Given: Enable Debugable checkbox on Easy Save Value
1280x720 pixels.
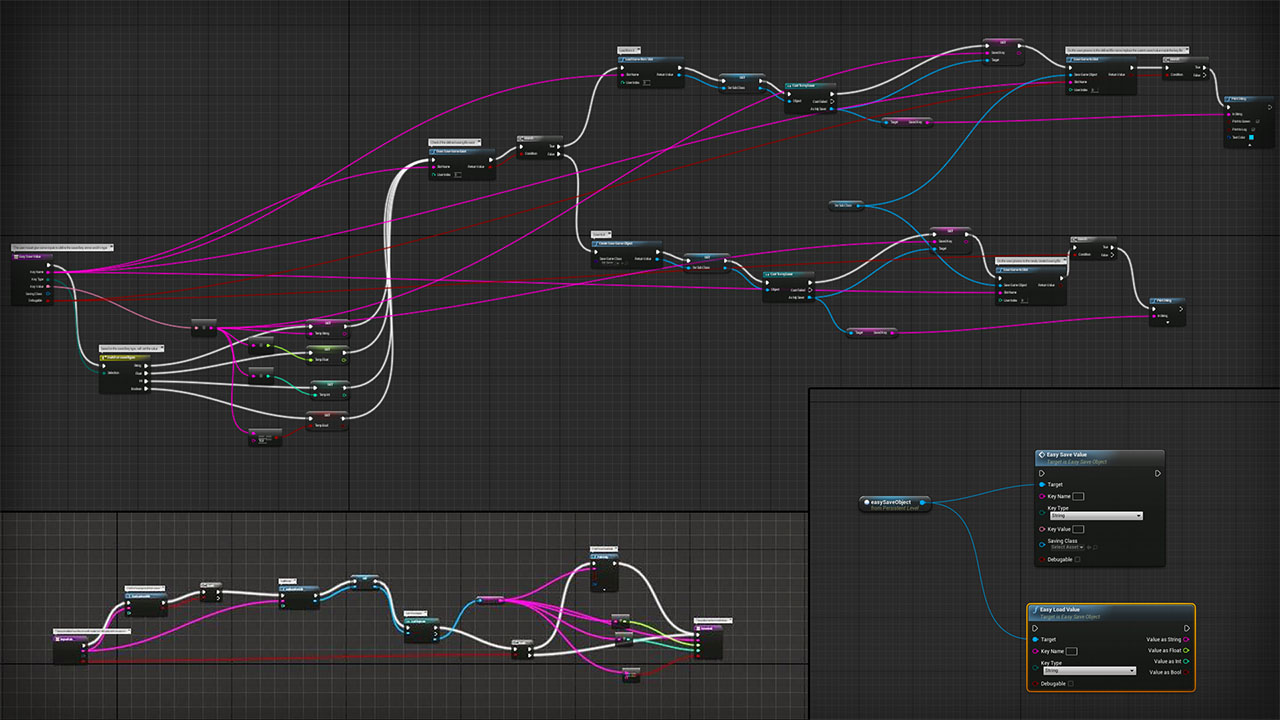Looking at the screenshot, I should pyautogui.click(x=1077, y=560).
